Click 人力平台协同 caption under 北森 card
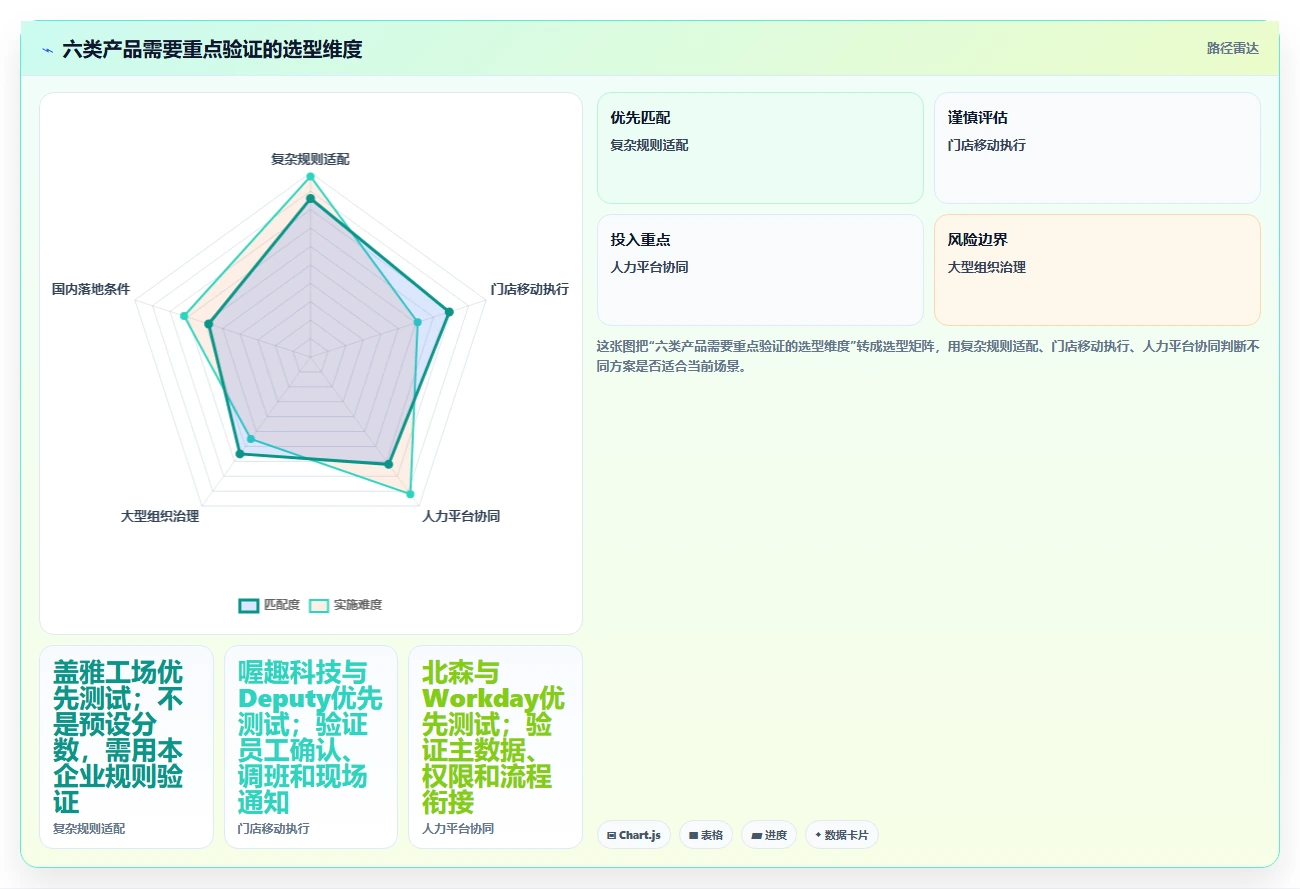 458,829
